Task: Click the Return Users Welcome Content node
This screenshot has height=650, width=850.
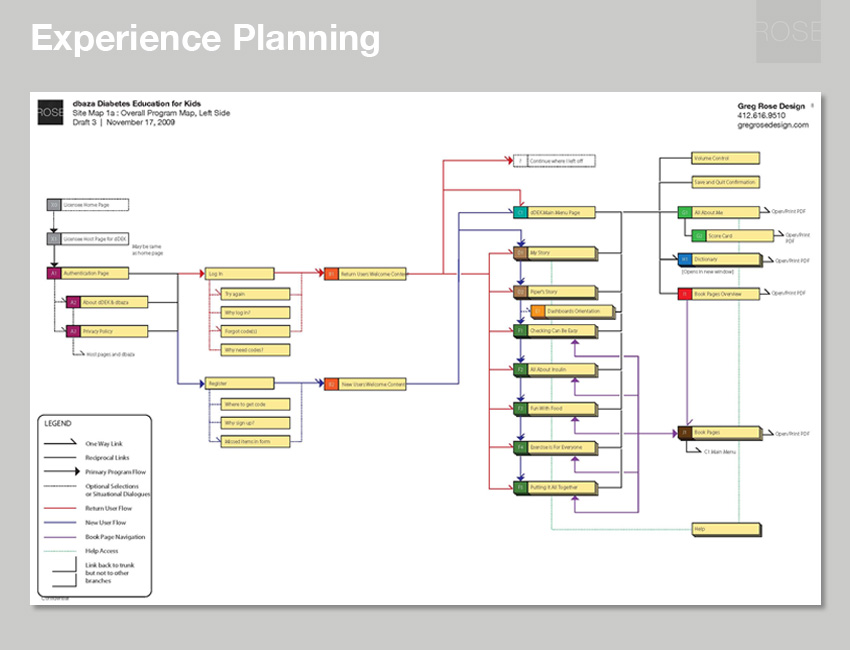Action: coord(365,274)
